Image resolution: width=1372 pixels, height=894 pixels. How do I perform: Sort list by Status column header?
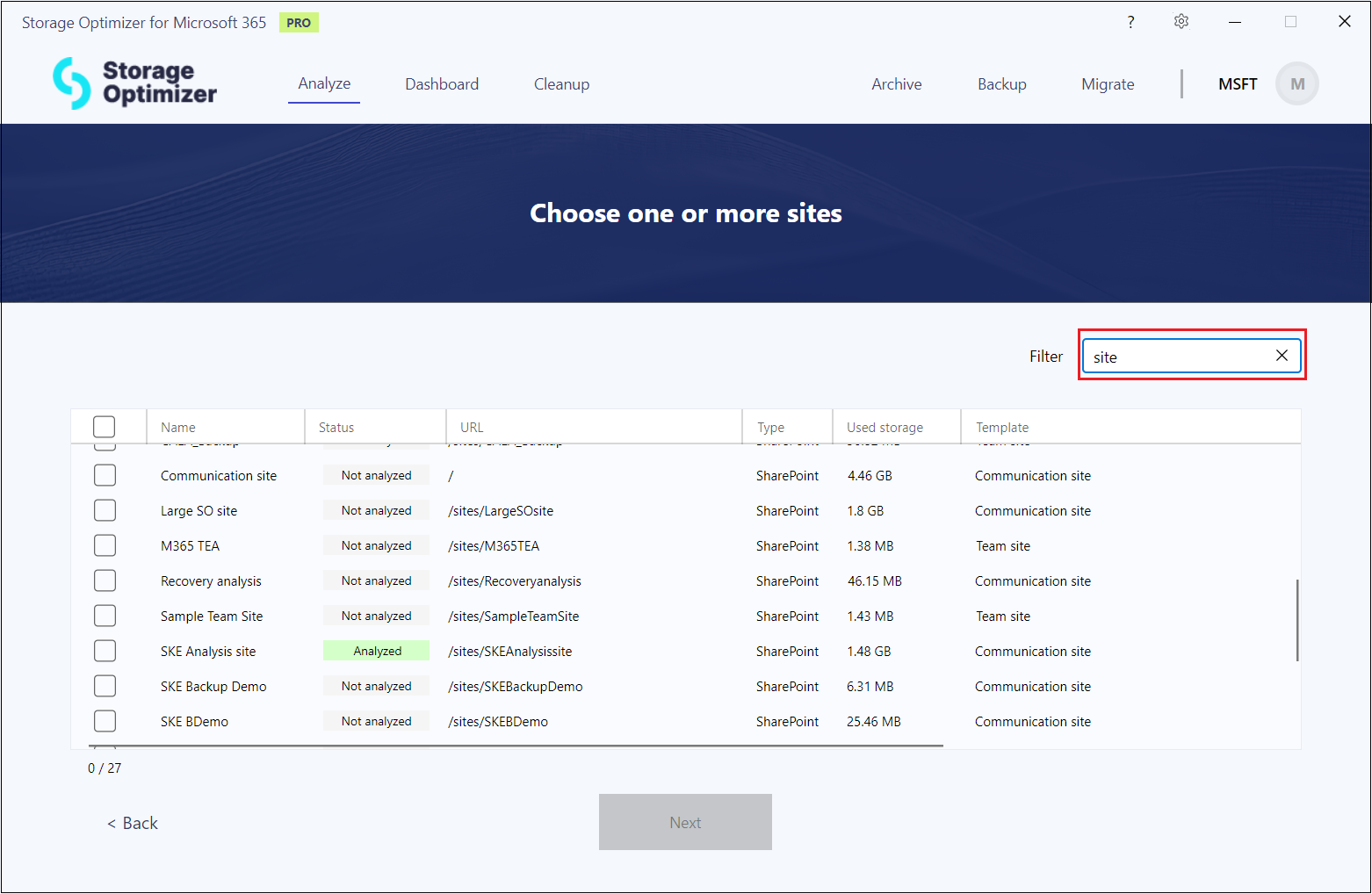pos(336,428)
